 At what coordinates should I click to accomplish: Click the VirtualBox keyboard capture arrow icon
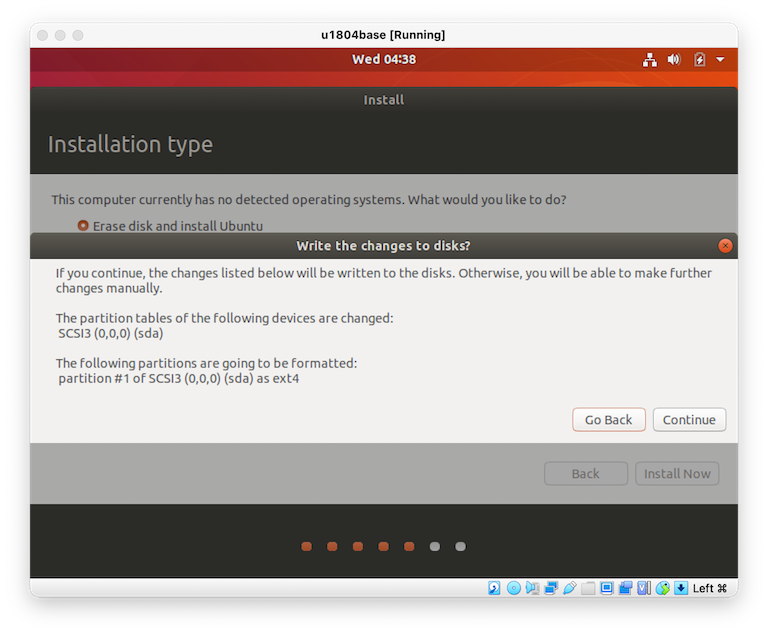point(681,588)
